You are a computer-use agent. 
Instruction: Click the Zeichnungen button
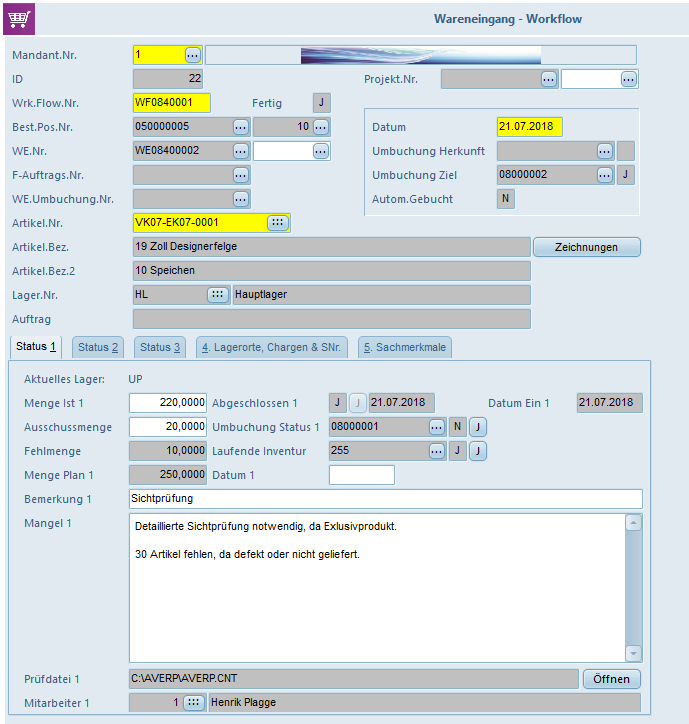pyautogui.click(x=586, y=247)
